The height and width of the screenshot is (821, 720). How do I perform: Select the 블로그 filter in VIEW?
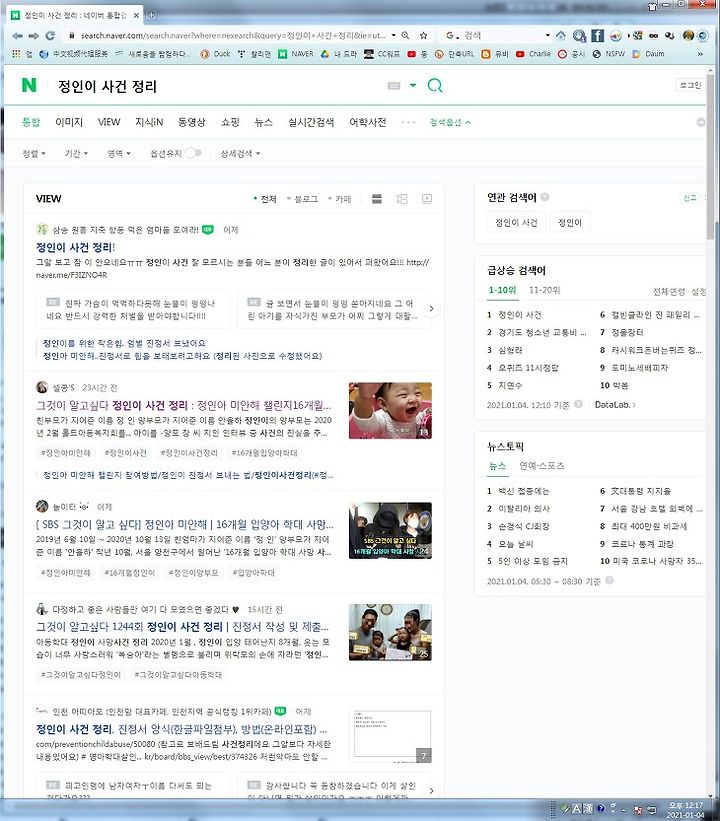click(303, 199)
